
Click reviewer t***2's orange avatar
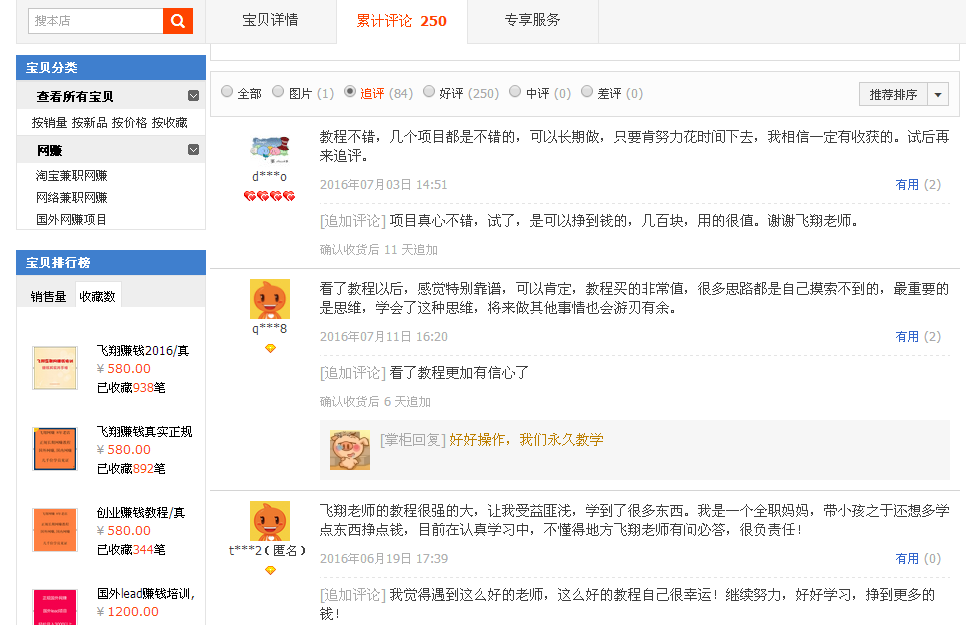coord(269,521)
